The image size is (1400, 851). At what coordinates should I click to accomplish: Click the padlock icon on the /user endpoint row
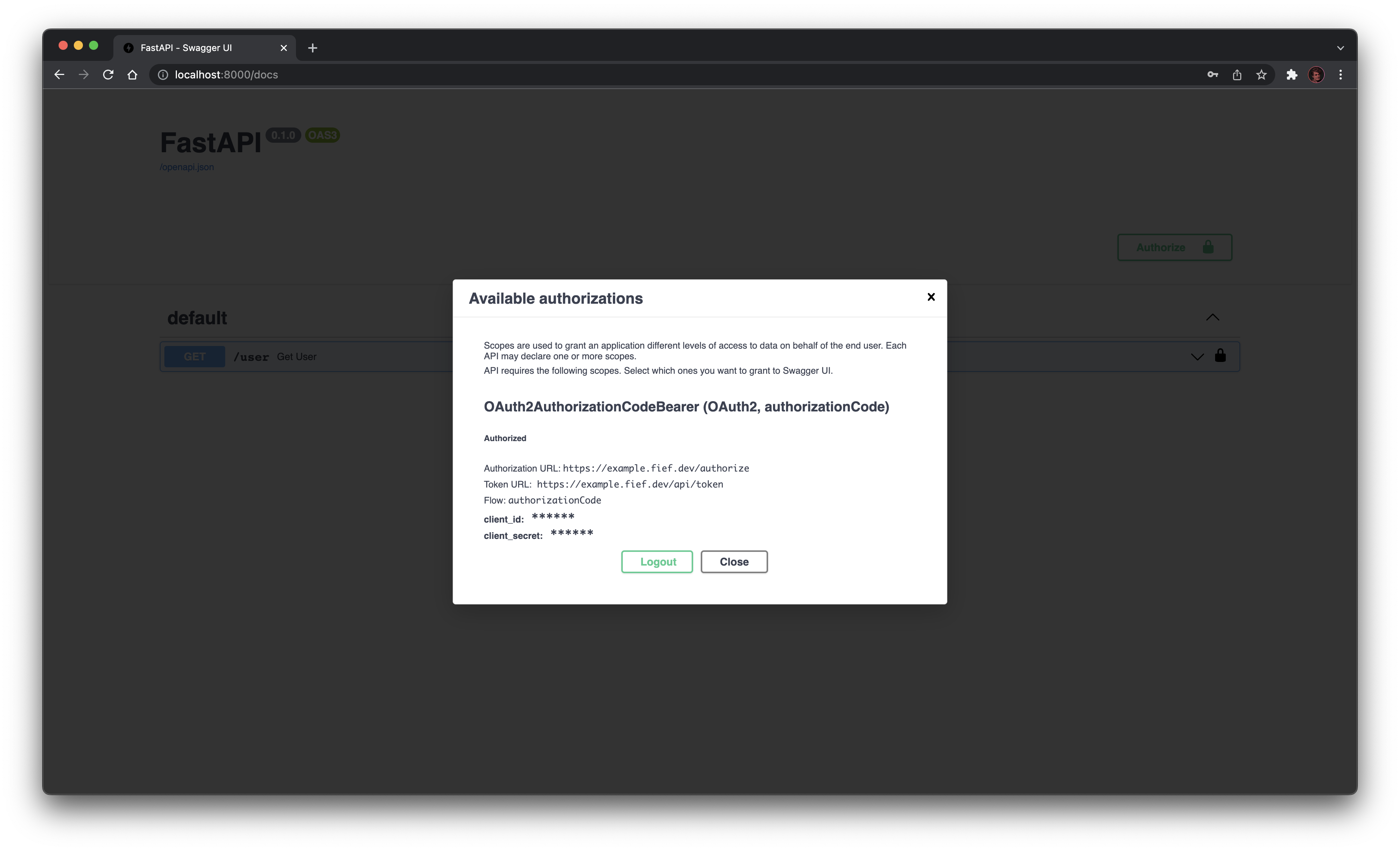1220,357
